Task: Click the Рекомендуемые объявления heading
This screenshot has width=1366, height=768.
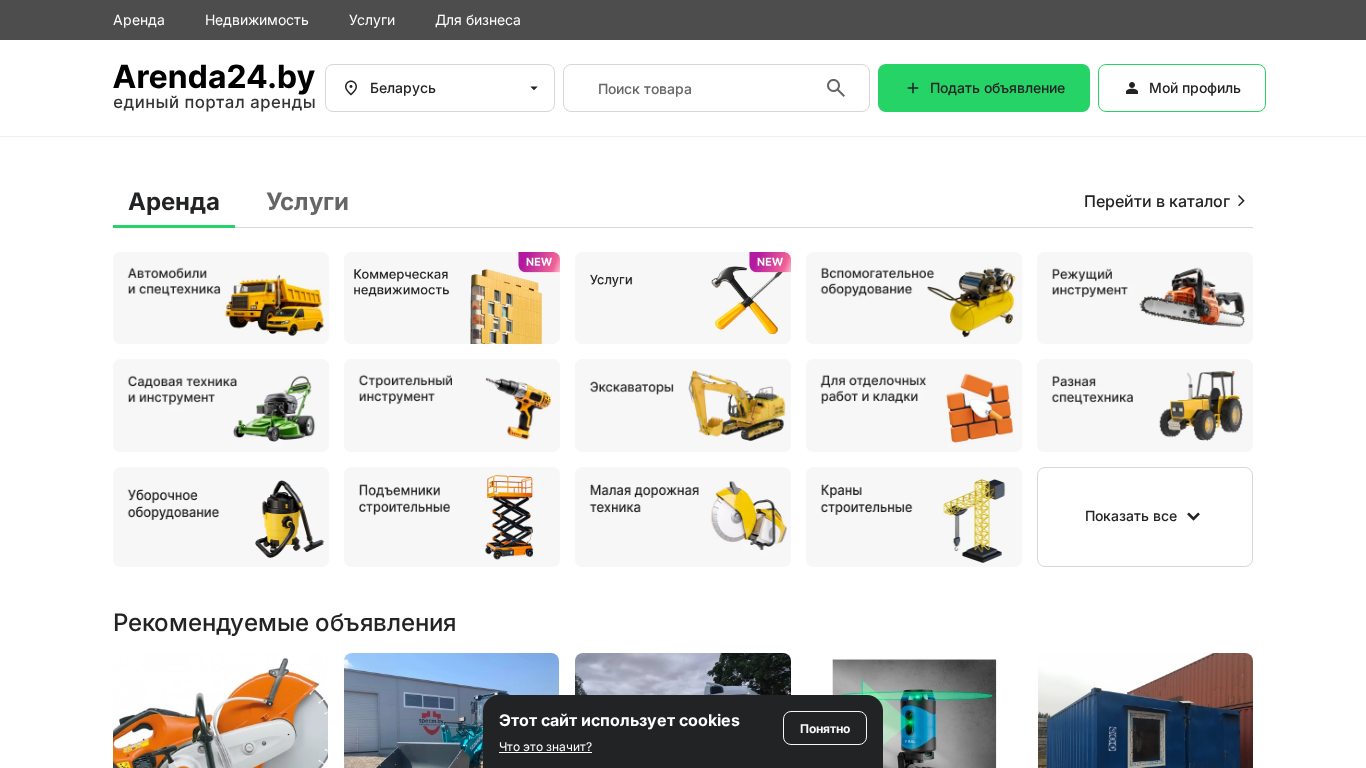Action: click(285, 623)
